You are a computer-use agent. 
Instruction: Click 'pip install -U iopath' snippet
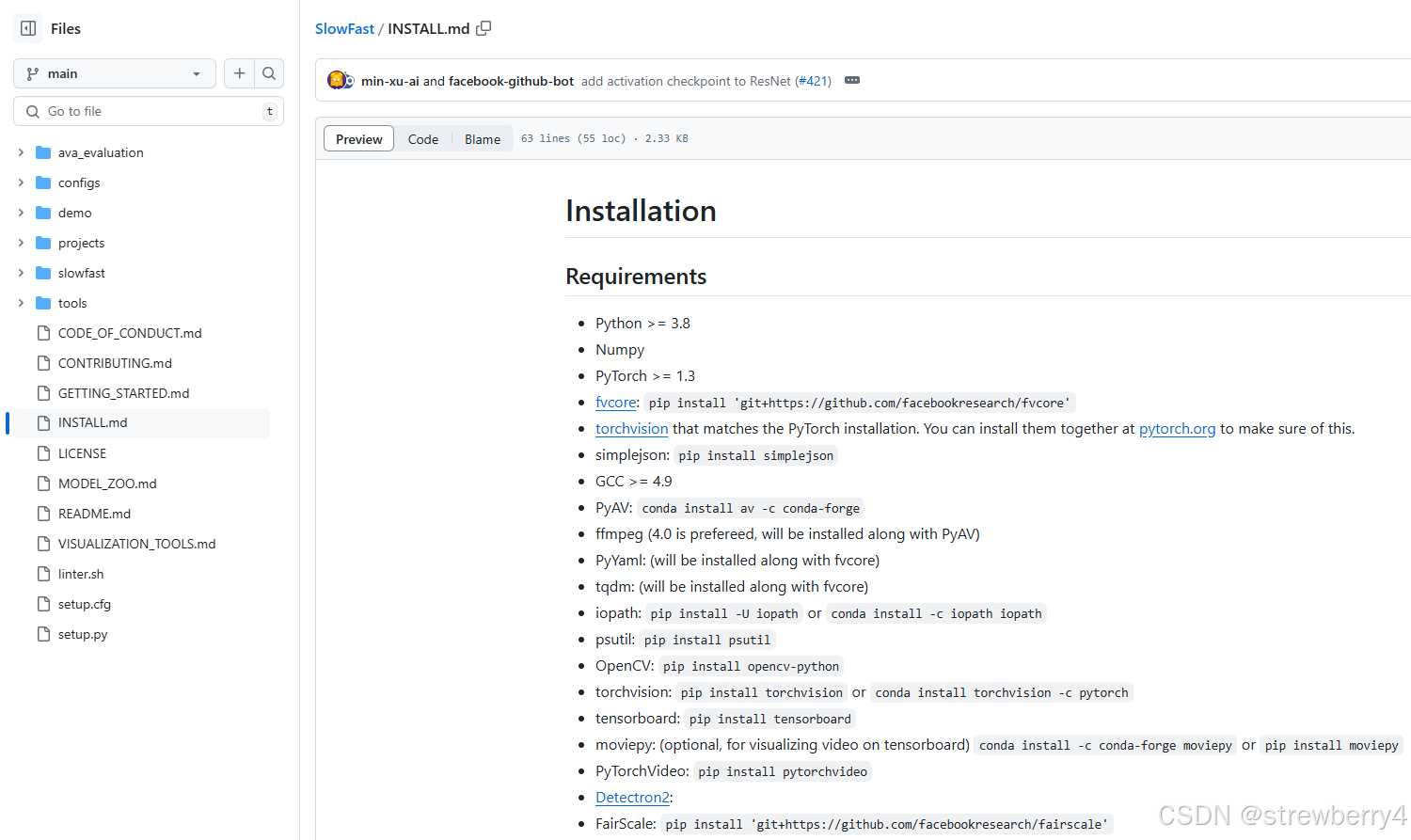click(724, 613)
